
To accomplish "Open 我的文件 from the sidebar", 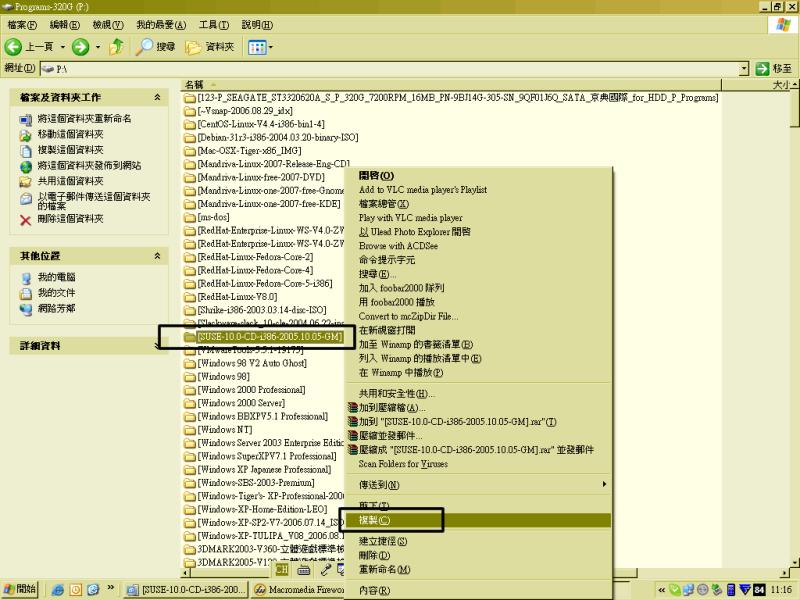I will (56, 293).
